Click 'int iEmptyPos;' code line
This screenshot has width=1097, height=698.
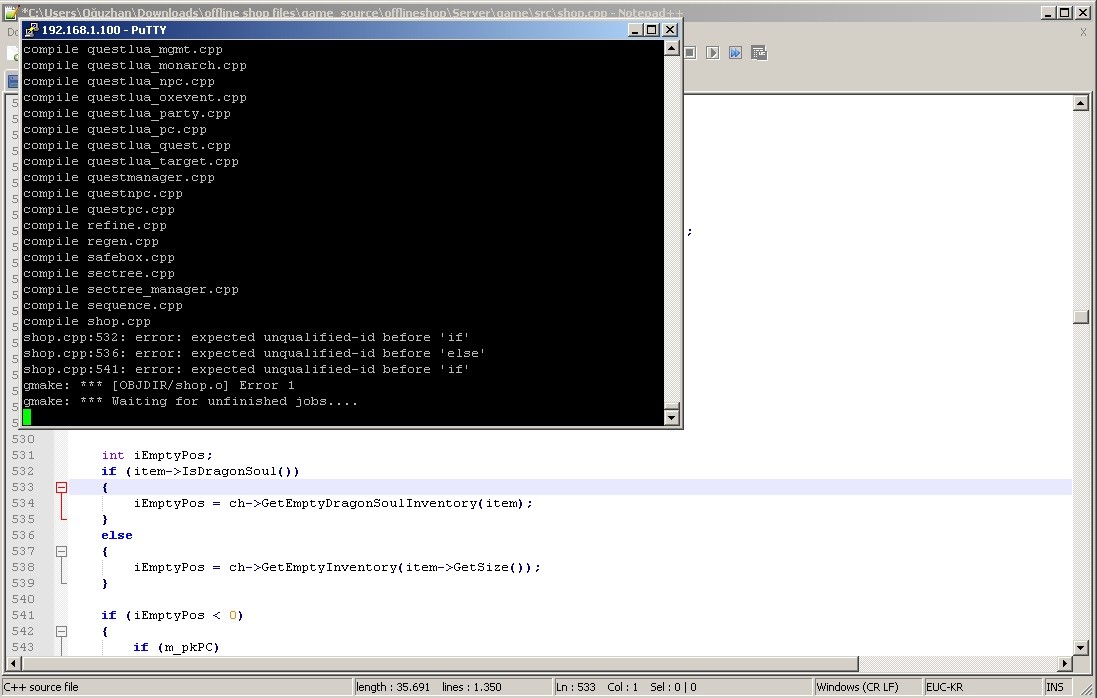tap(157, 455)
